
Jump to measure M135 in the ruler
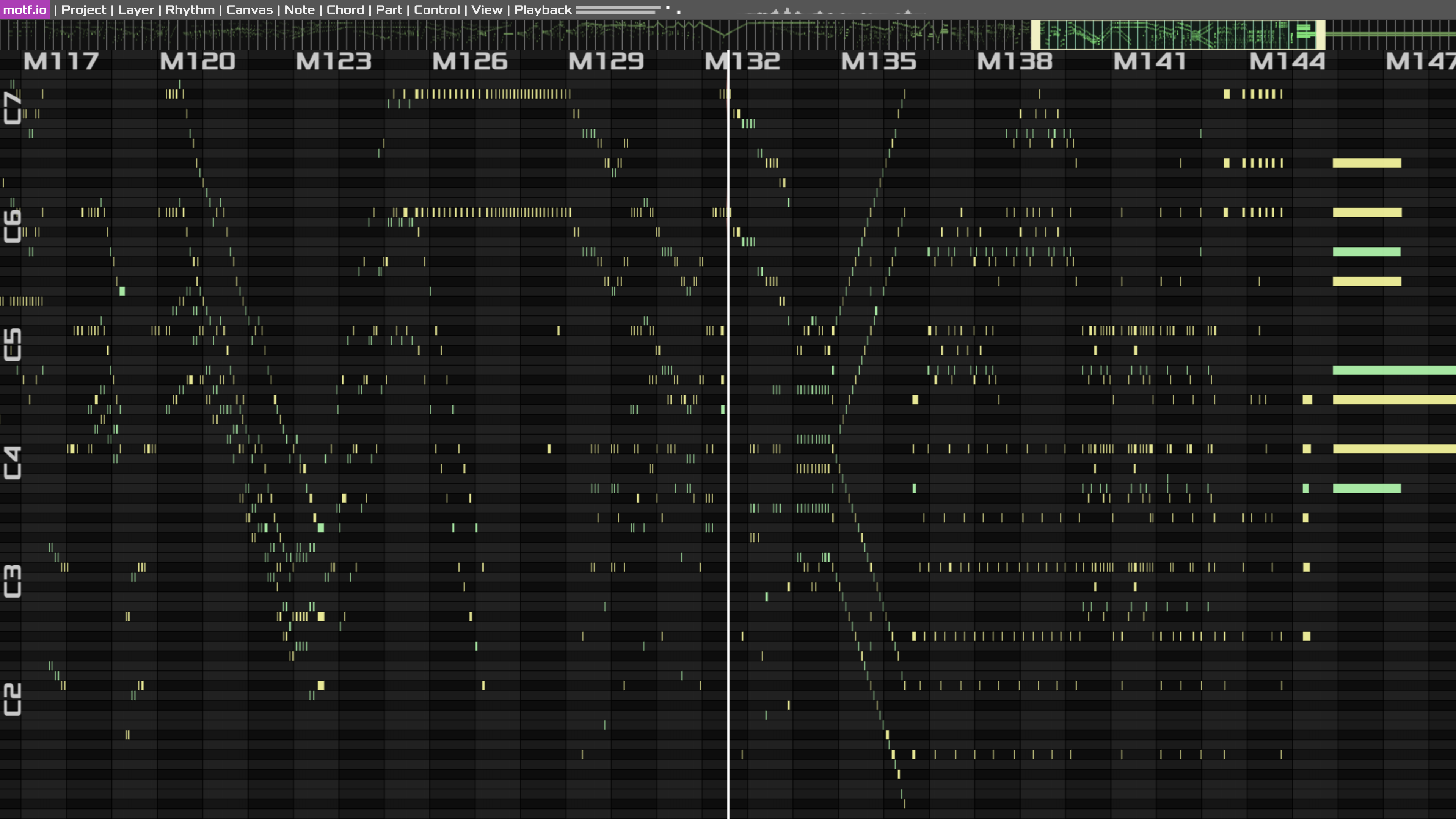pos(879,61)
